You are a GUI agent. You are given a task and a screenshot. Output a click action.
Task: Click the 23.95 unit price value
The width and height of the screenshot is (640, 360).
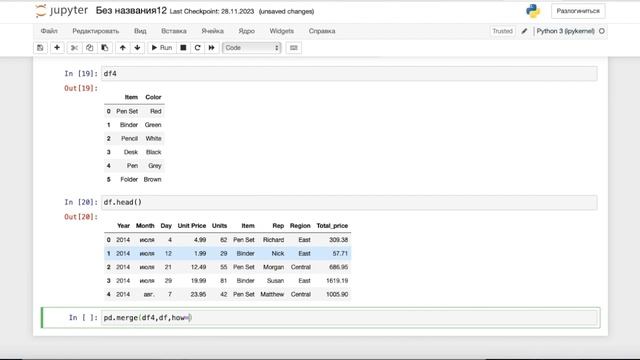coord(198,294)
